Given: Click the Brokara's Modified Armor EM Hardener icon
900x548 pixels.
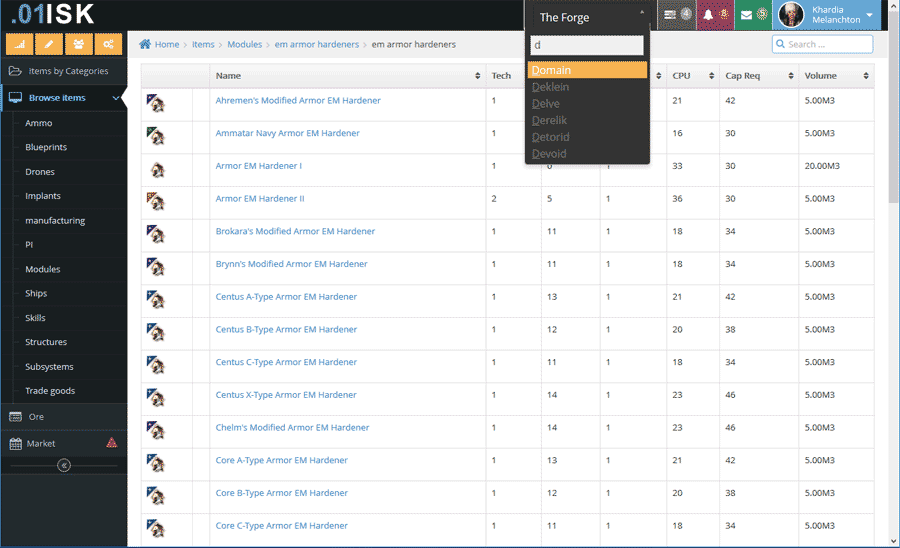Looking at the screenshot, I should [x=156, y=234].
